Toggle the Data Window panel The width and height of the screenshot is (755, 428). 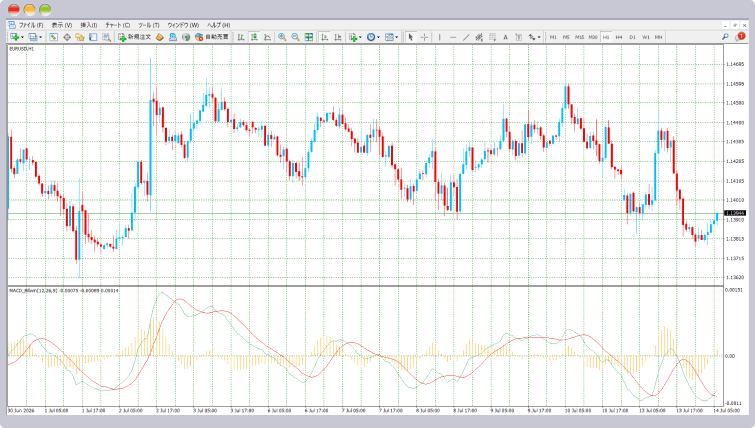(67, 37)
